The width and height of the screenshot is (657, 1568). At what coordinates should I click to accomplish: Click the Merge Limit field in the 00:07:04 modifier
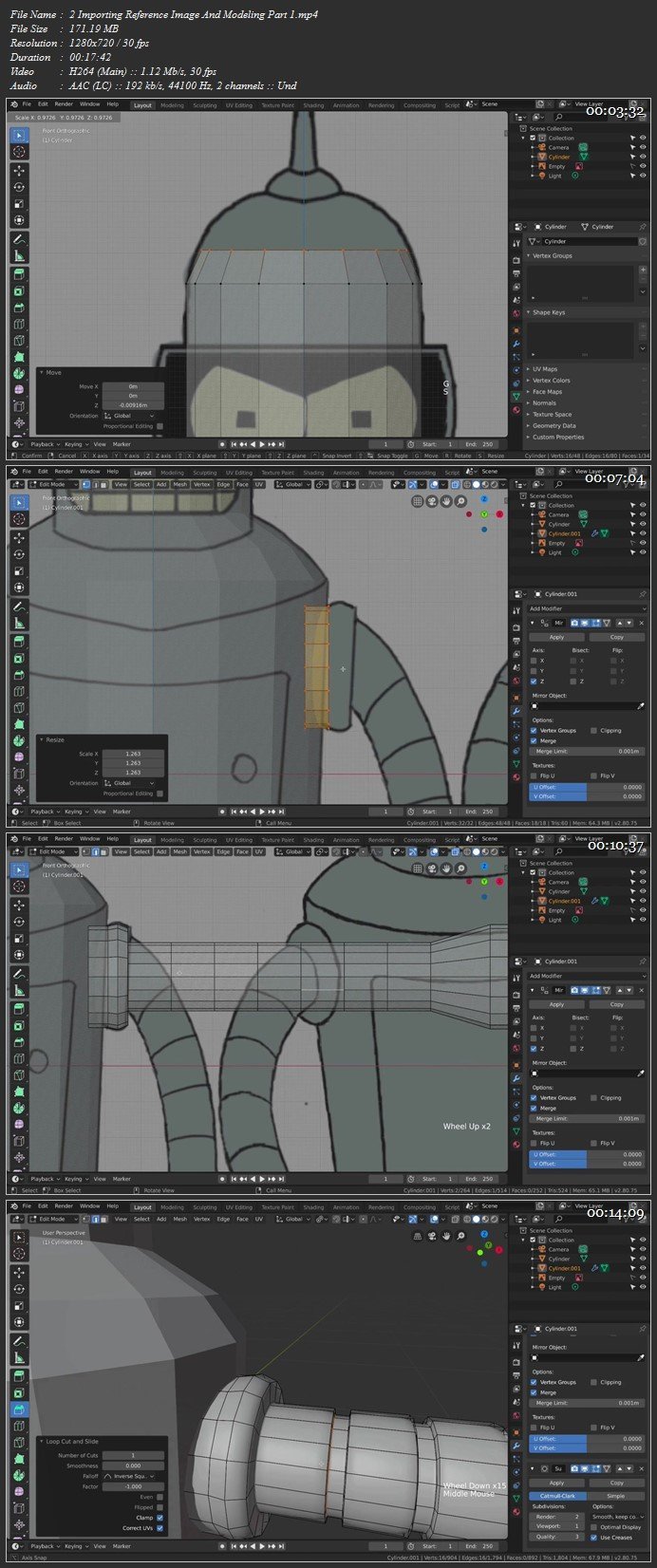(x=588, y=751)
